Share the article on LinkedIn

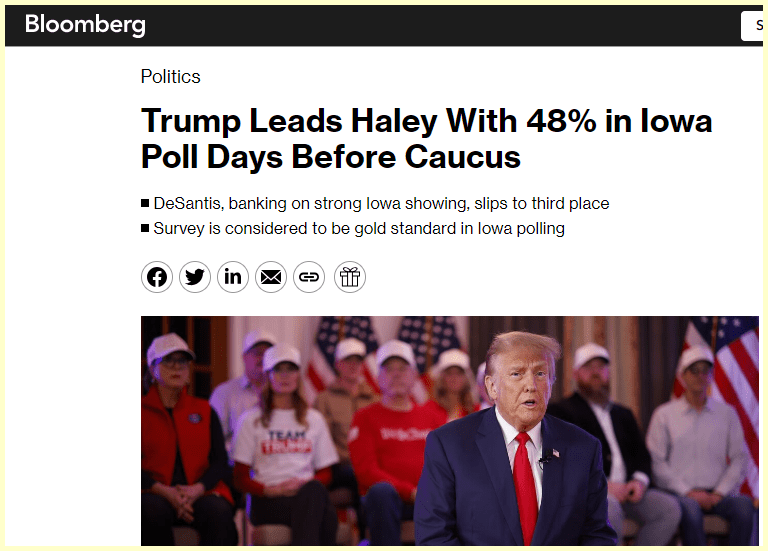tap(233, 277)
